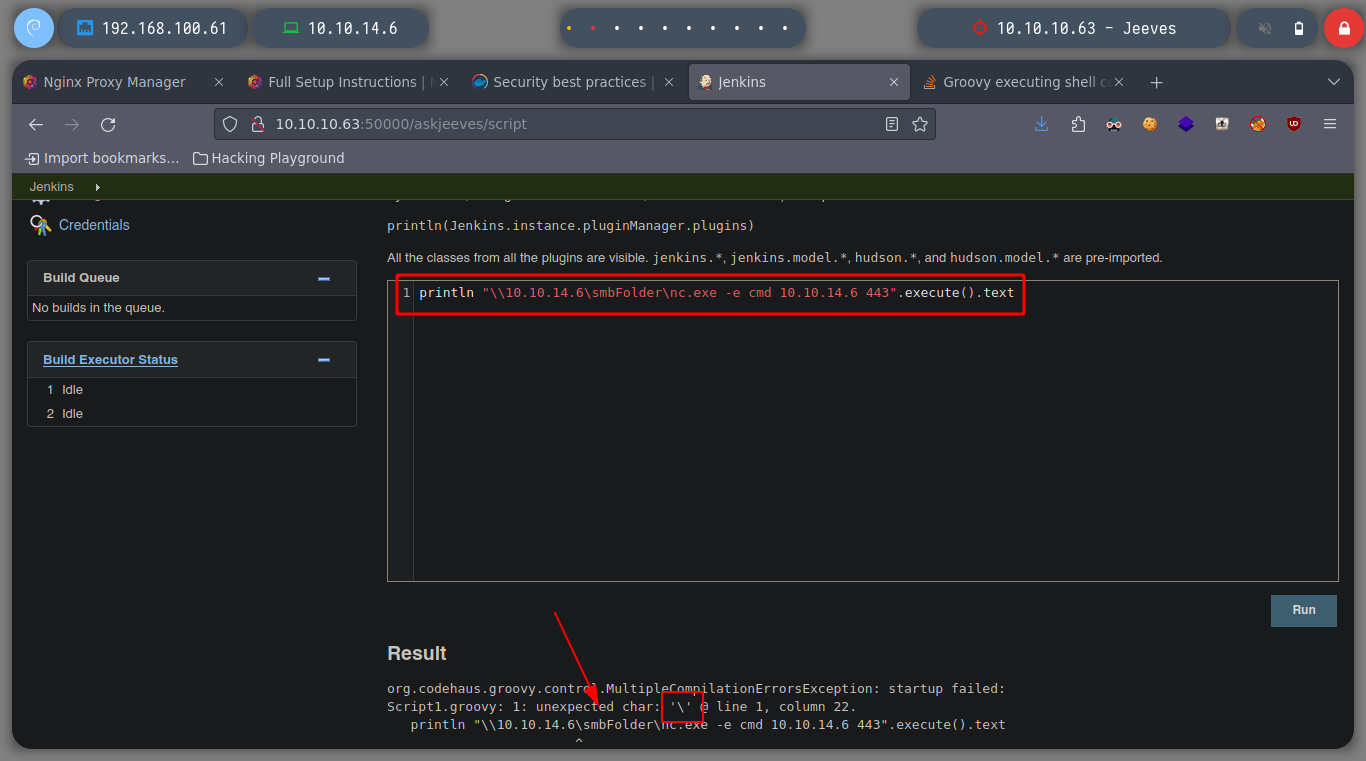Viewport: 1366px width, 761px height.
Task: Open a new browser tab
Action: (1157, 82)
